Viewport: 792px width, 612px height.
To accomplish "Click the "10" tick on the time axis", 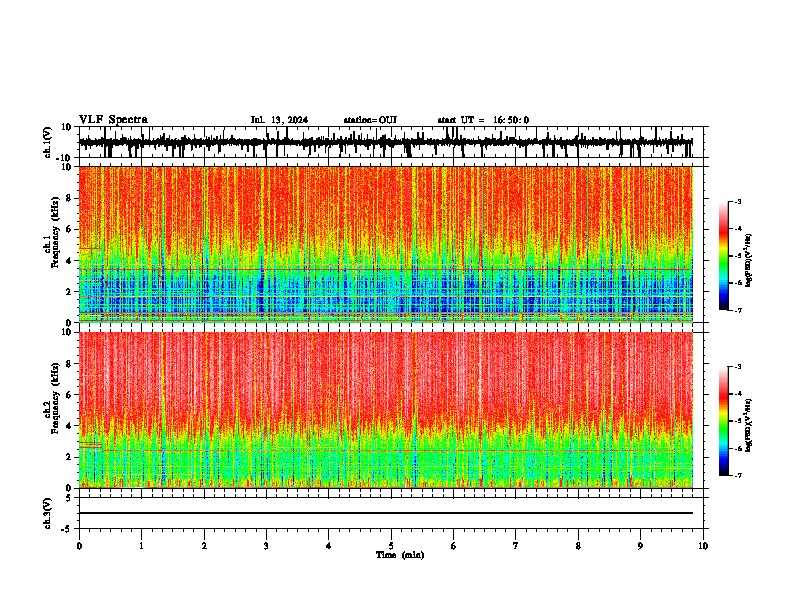I will pos(703,546).
